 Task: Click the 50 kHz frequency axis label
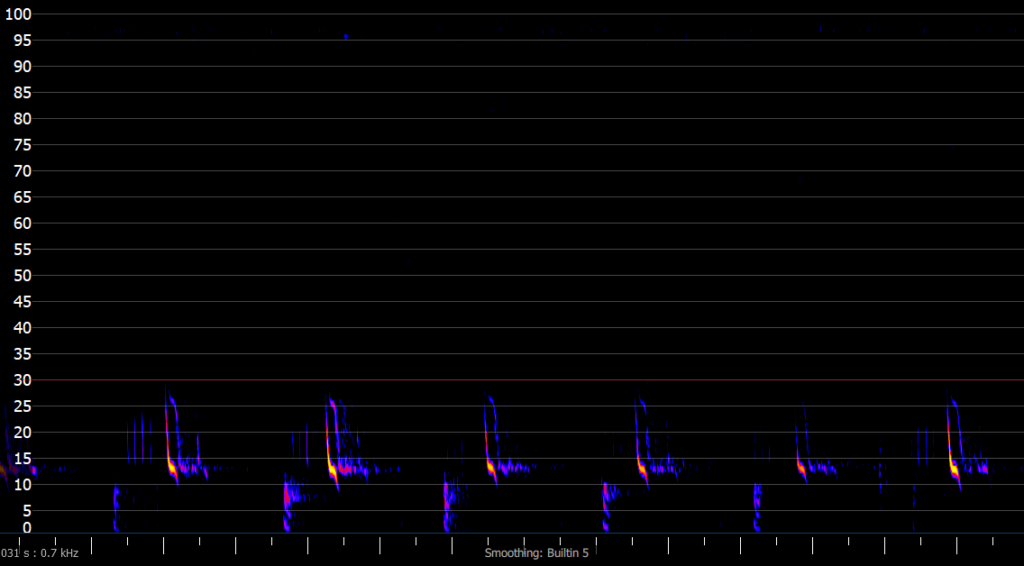pyautogui.click(x=20, y=275)
